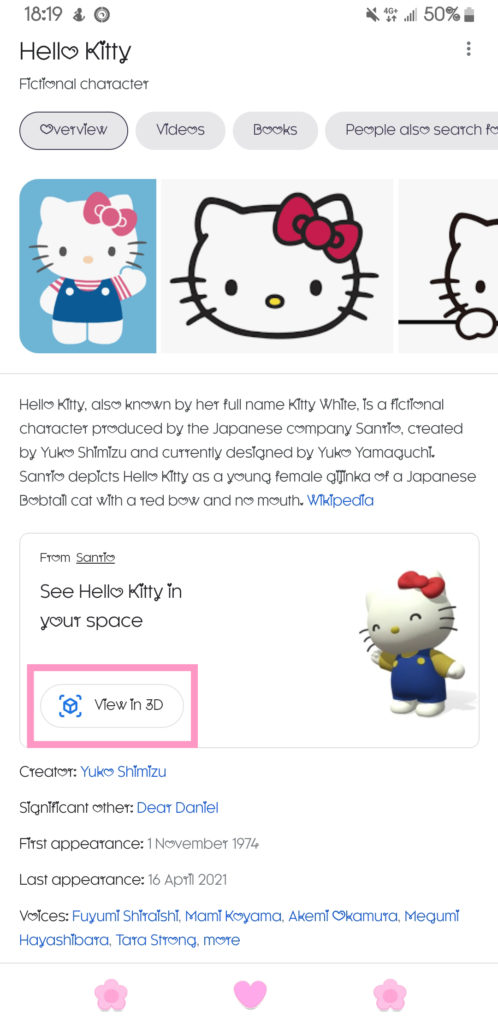Open the Sanrio source link

click(x=95, y=558)
